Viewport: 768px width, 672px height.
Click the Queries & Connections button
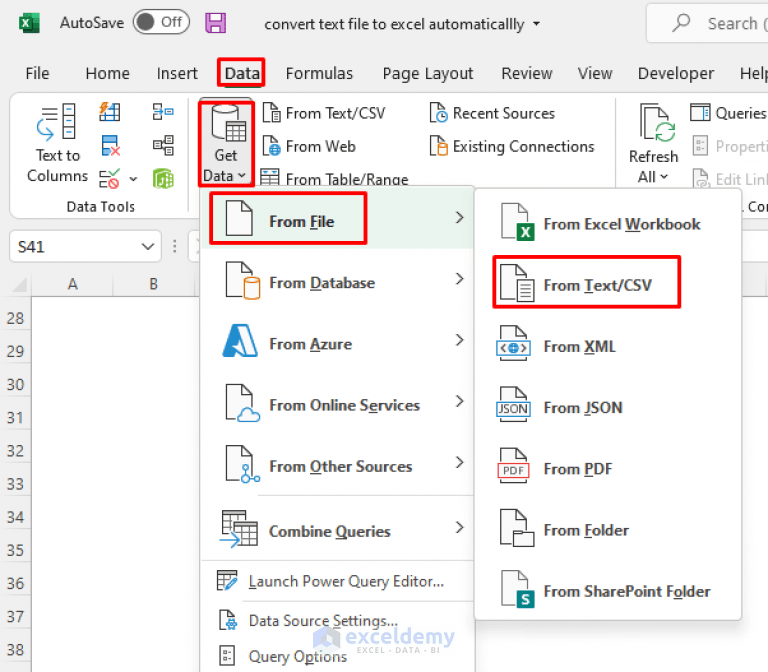tap(728, 113)
